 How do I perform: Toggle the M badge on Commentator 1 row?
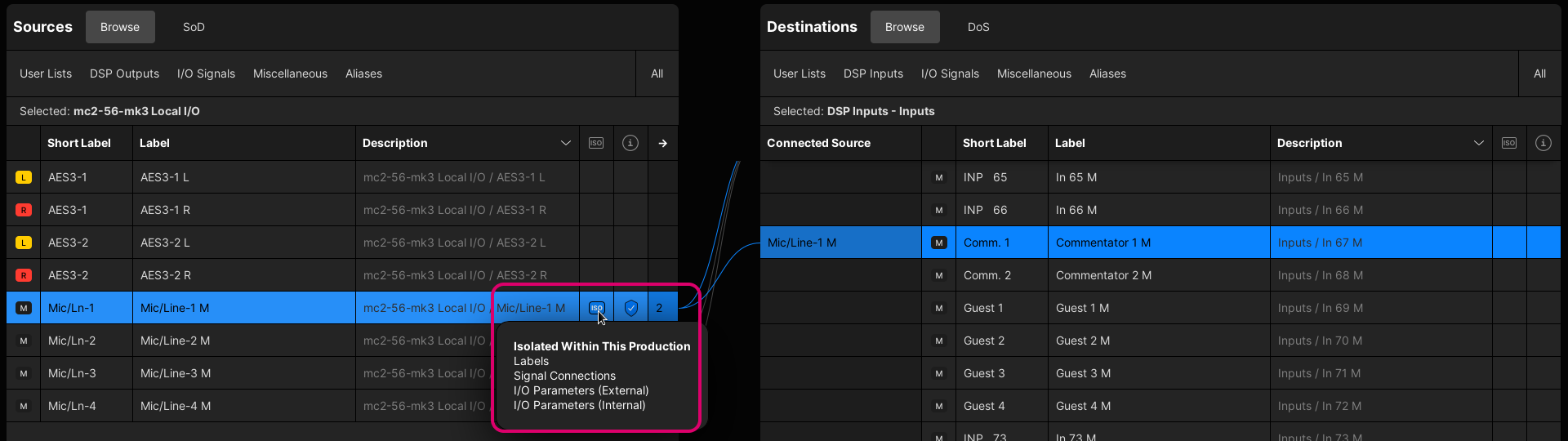pos(939,243)
